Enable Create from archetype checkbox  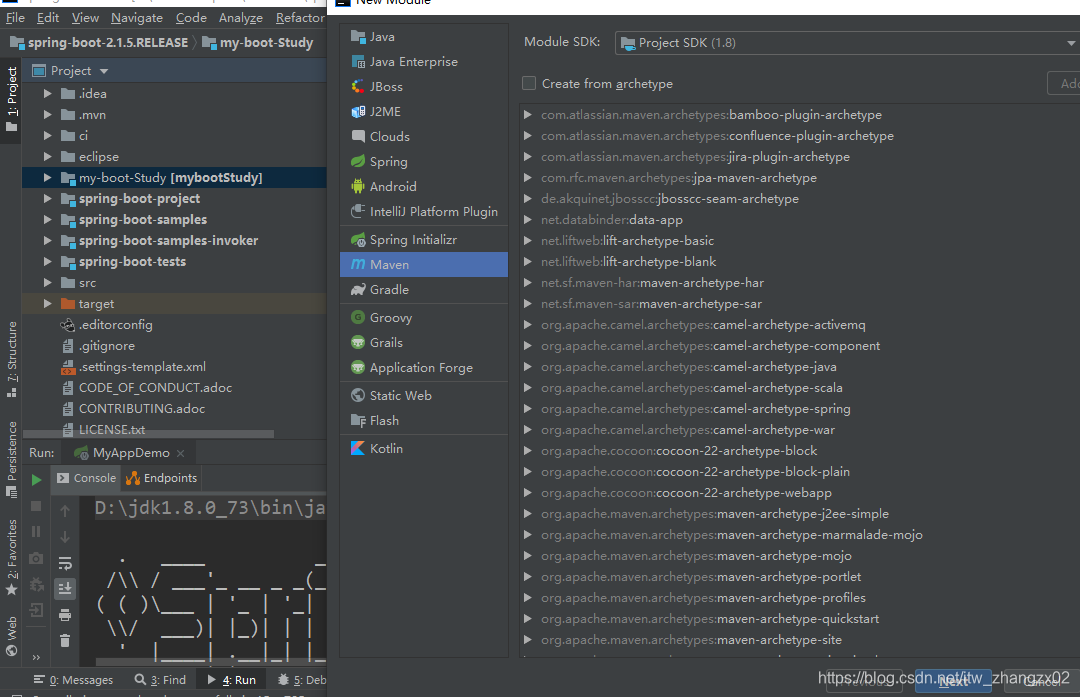point(529,83)
